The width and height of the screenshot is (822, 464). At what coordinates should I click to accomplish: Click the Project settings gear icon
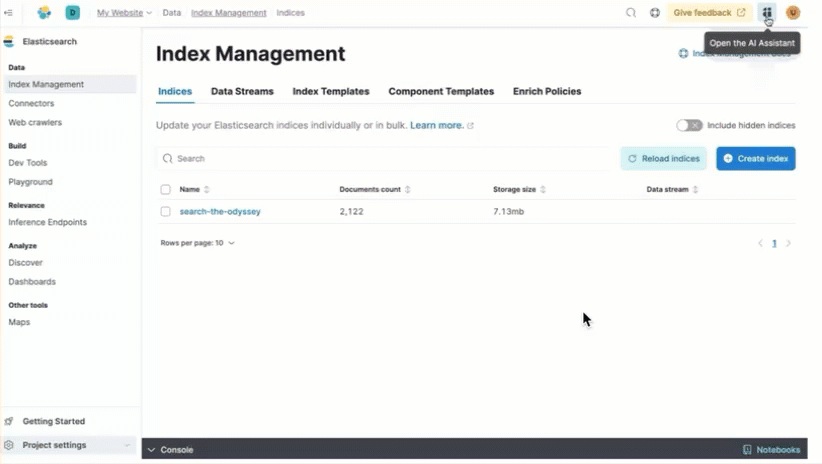tap(9, 445)
